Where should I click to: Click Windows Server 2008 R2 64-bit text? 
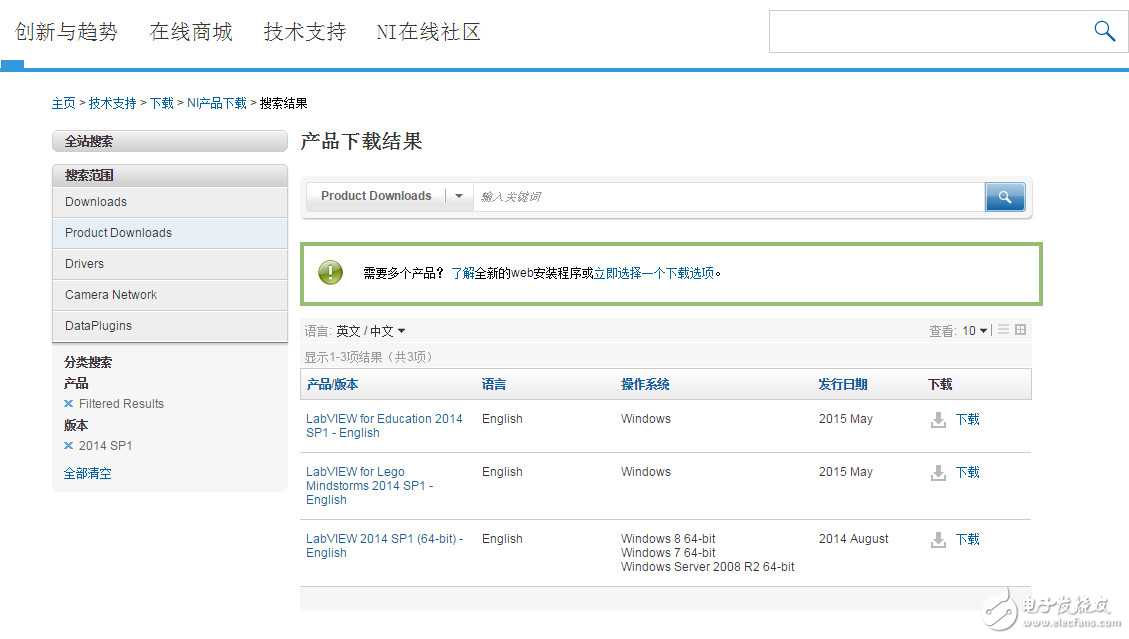pos(708,567)
